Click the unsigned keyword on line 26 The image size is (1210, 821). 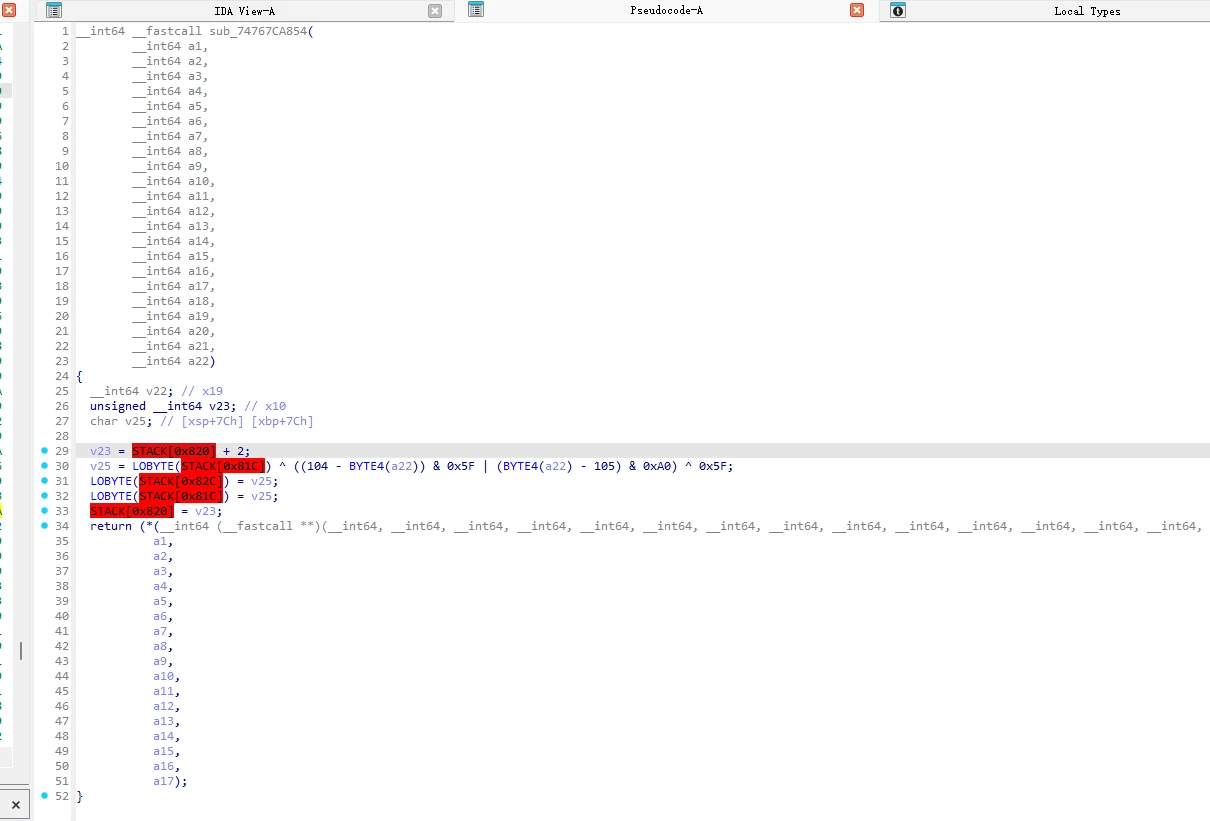click(118, 406)
